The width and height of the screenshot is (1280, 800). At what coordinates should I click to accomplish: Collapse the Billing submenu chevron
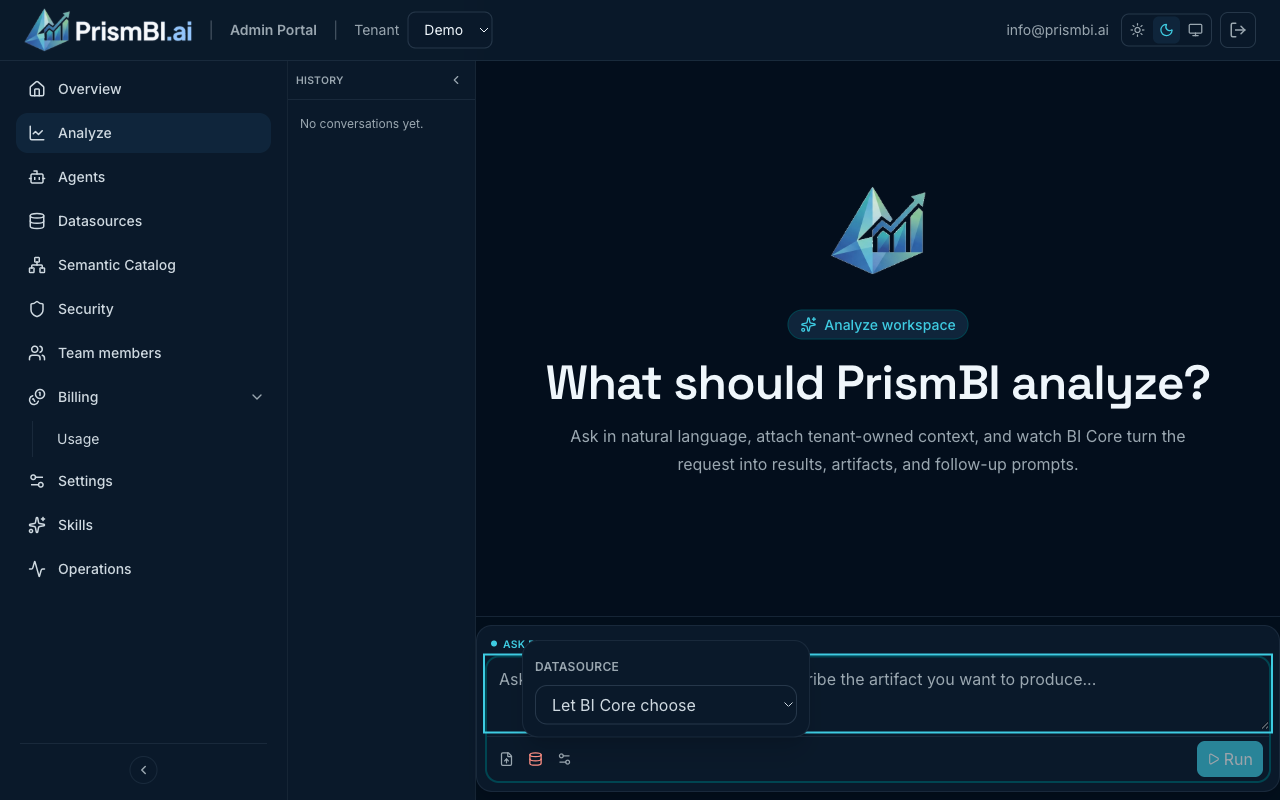pos(257,397)
